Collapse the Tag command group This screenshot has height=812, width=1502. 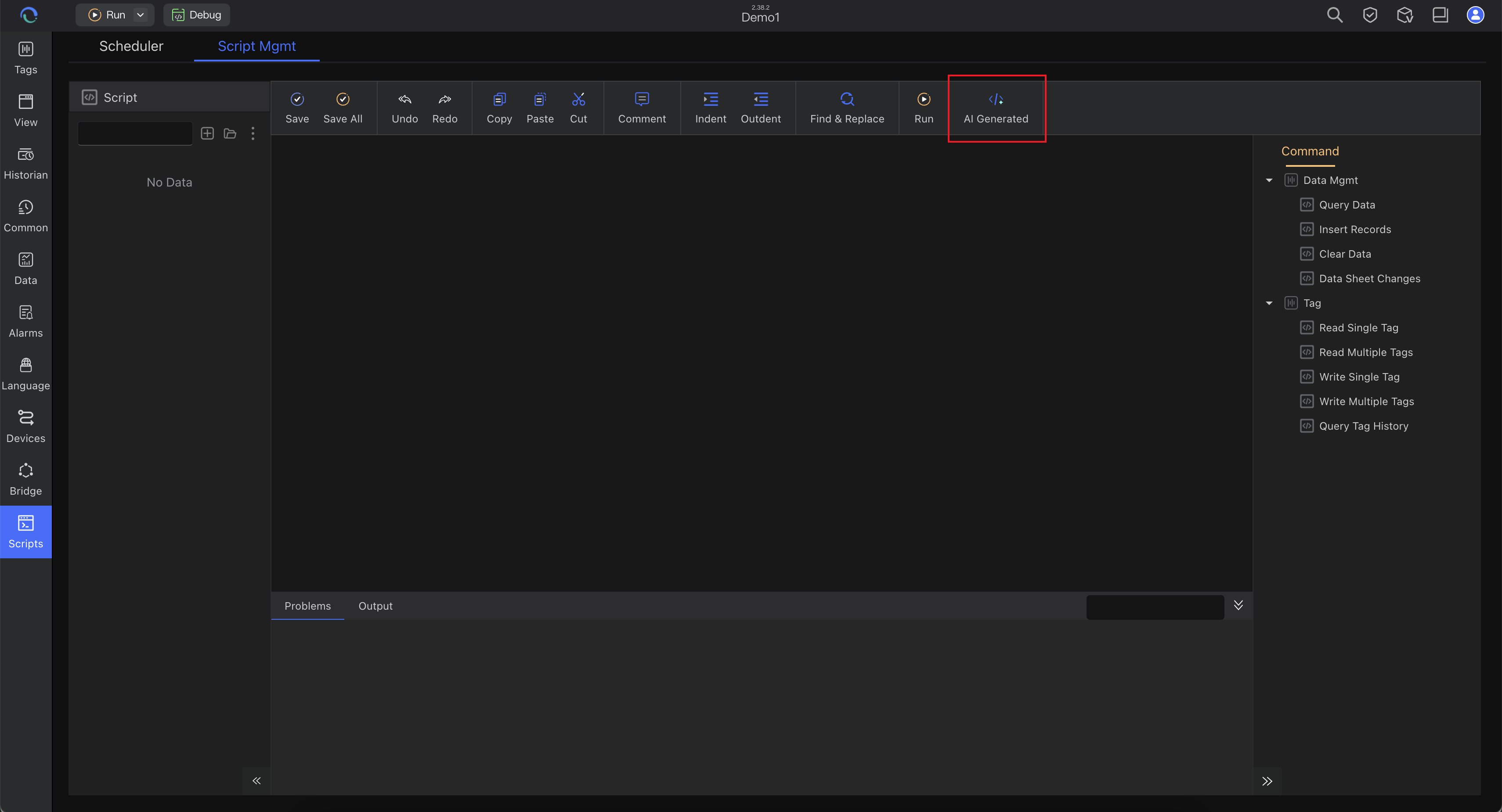tap(1269, 303)
